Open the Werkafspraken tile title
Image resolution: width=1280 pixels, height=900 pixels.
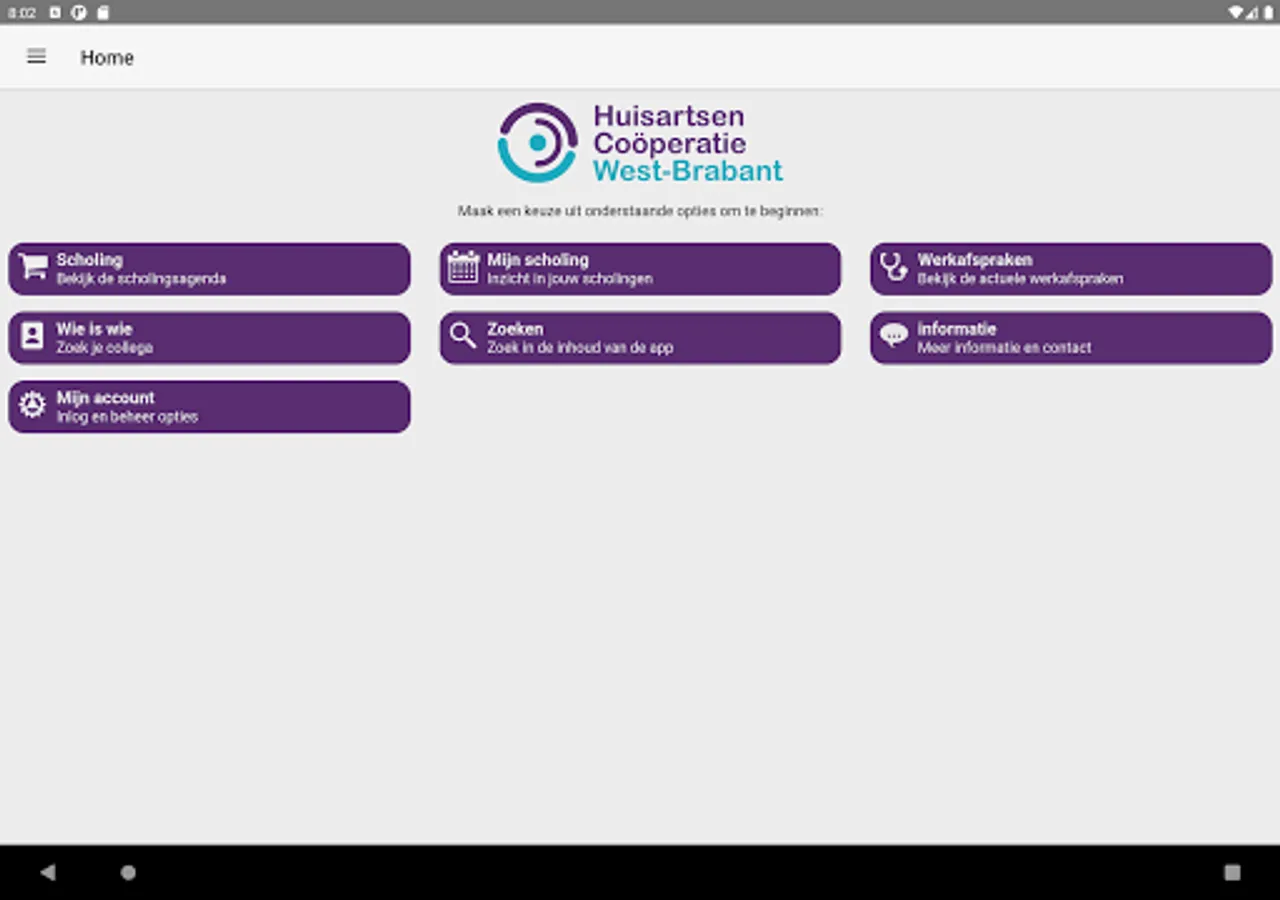(975, 260)
